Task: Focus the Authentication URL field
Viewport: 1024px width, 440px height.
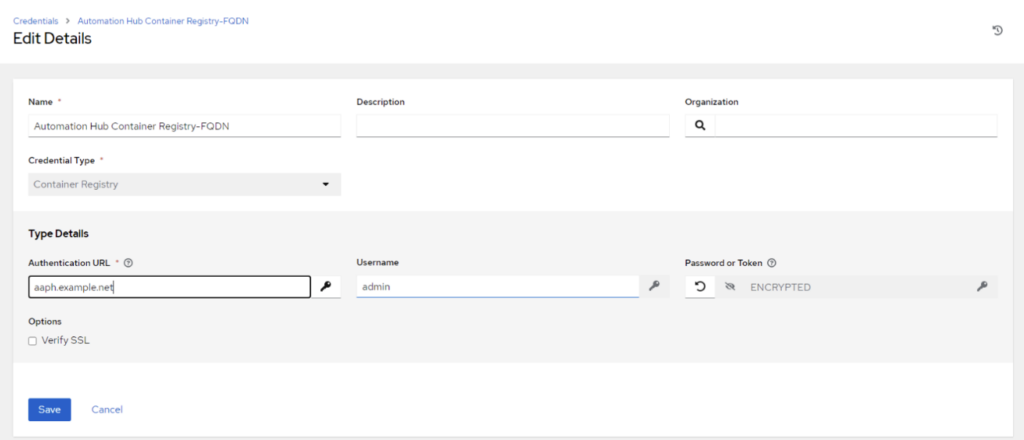Action: point(170,287)
